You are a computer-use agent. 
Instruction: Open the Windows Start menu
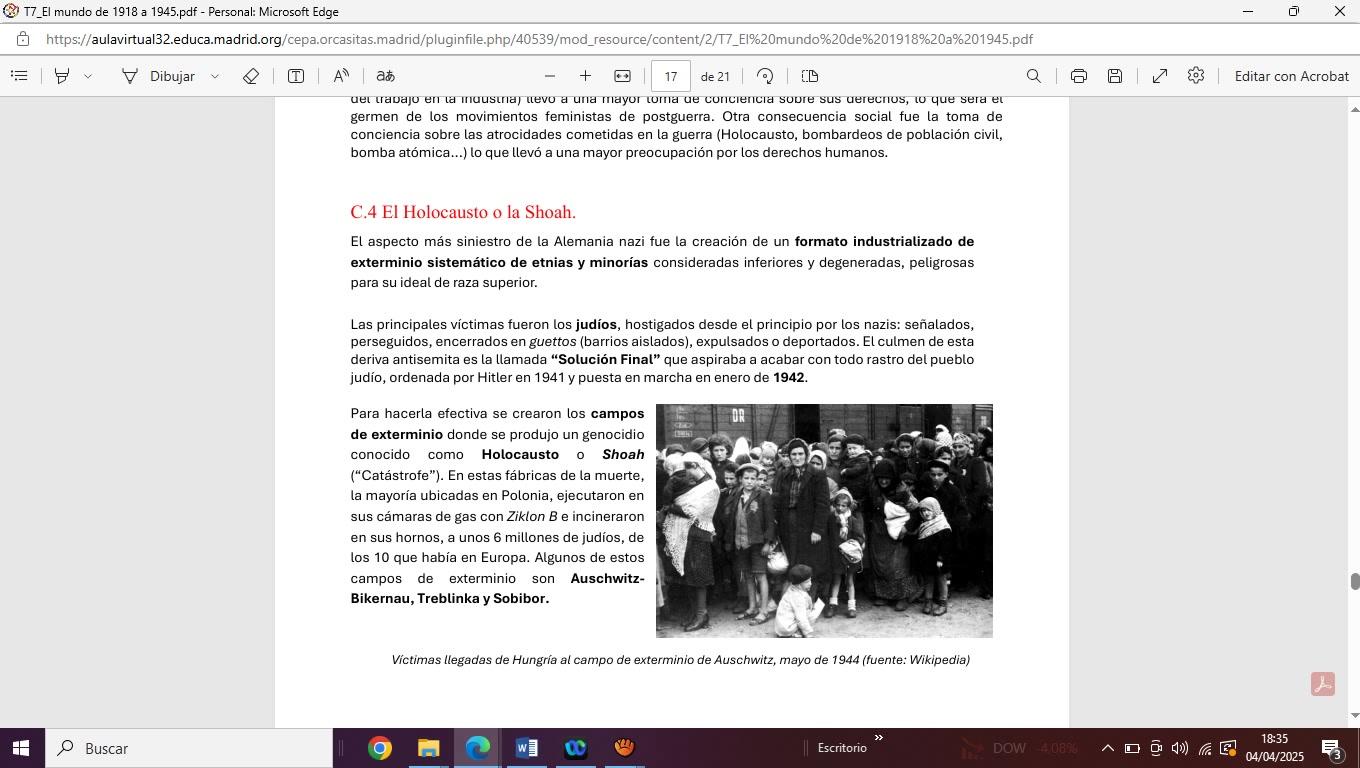click(21, 748)
